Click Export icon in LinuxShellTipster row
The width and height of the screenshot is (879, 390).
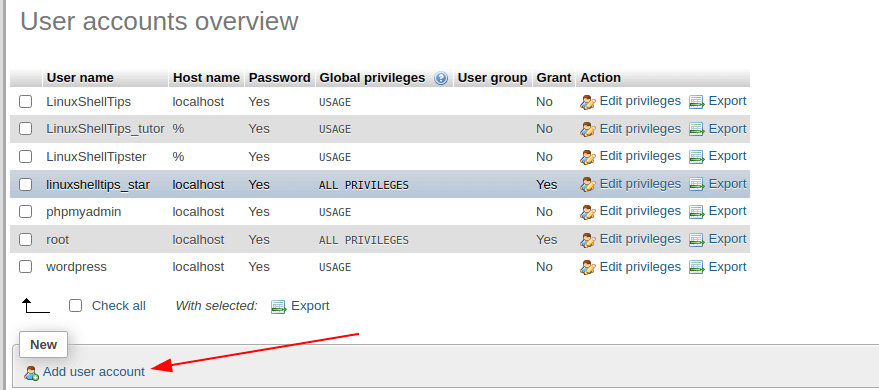point(696,157)
